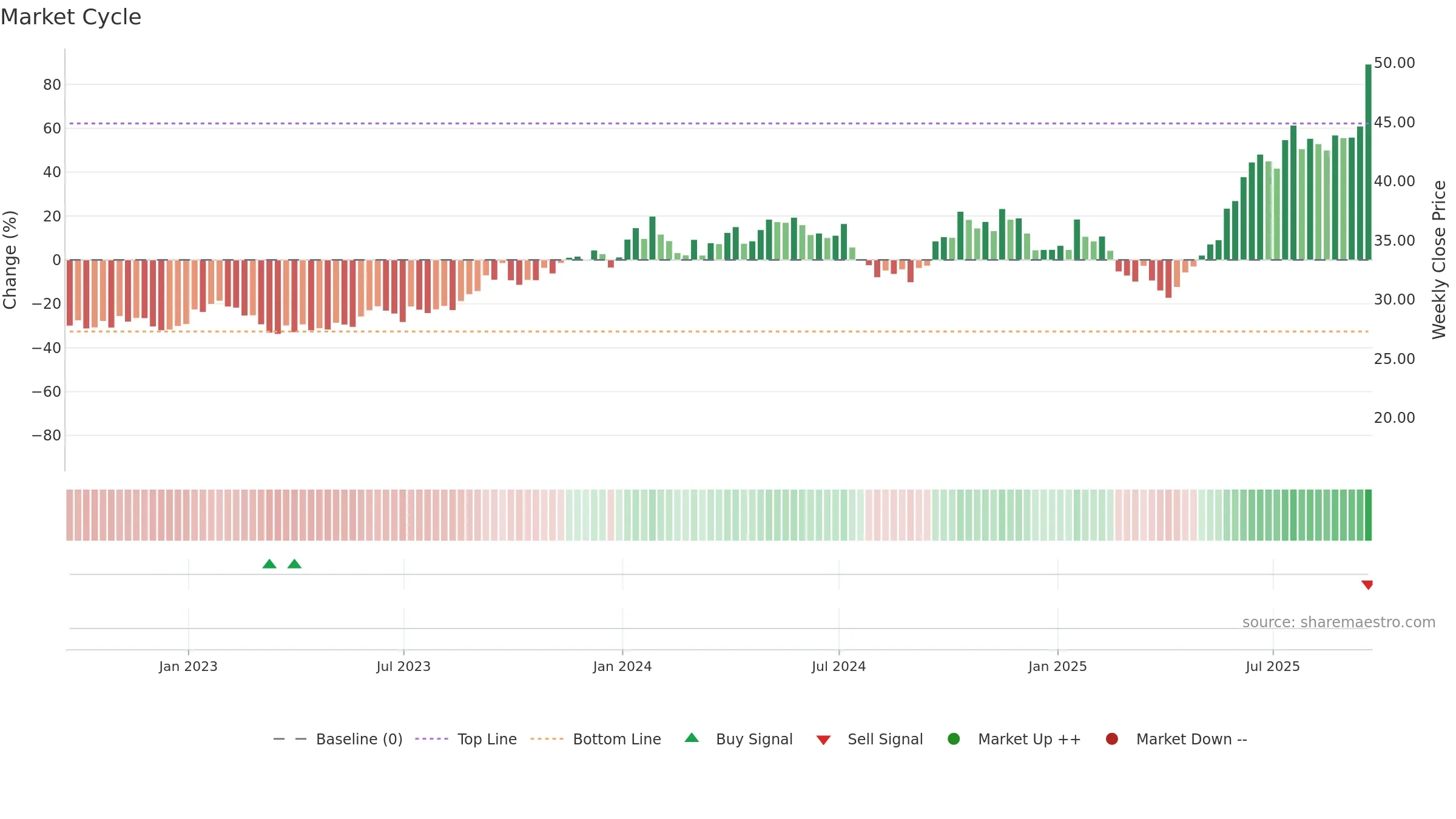This screenshot has height=819, width=1456.
Task: Click the bright green last cell of heatmap strip
Action: click(1368, 515)
